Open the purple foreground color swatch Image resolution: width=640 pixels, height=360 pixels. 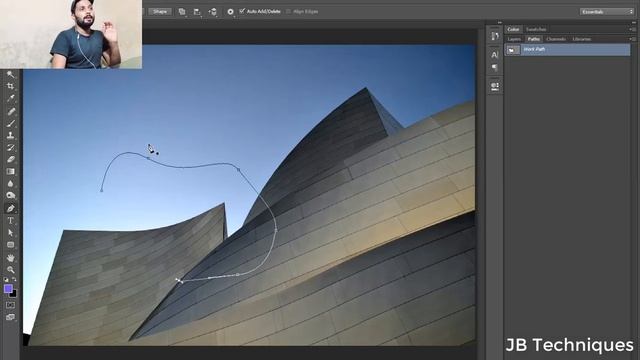pos(8,289)
